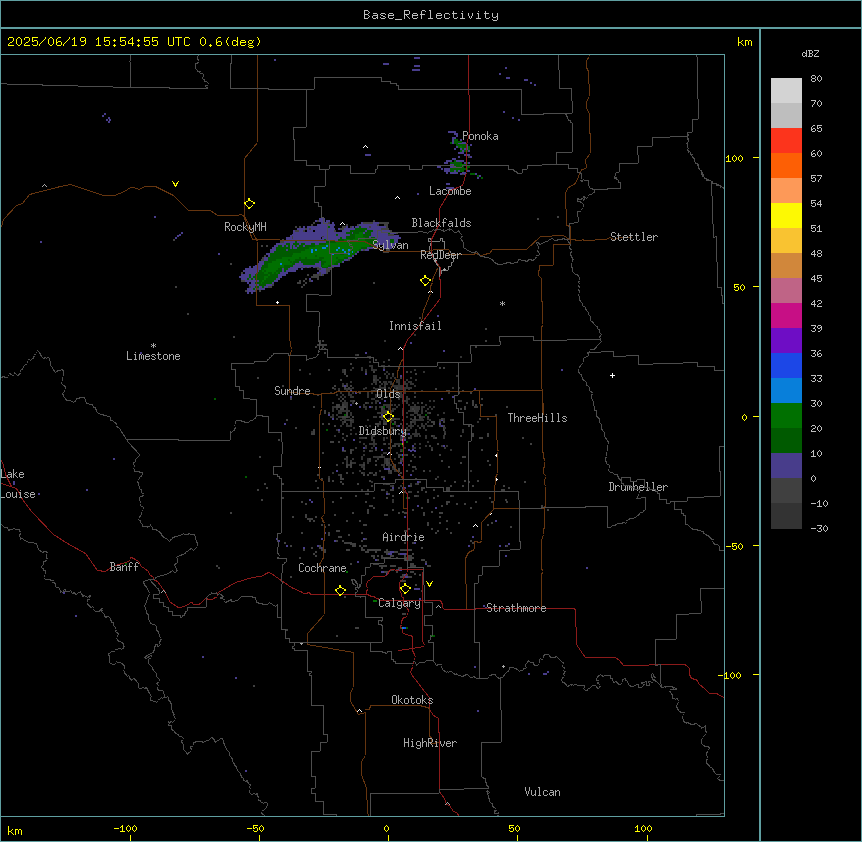Pick the yellow swatch in the dBZ legend

point(786,215)
